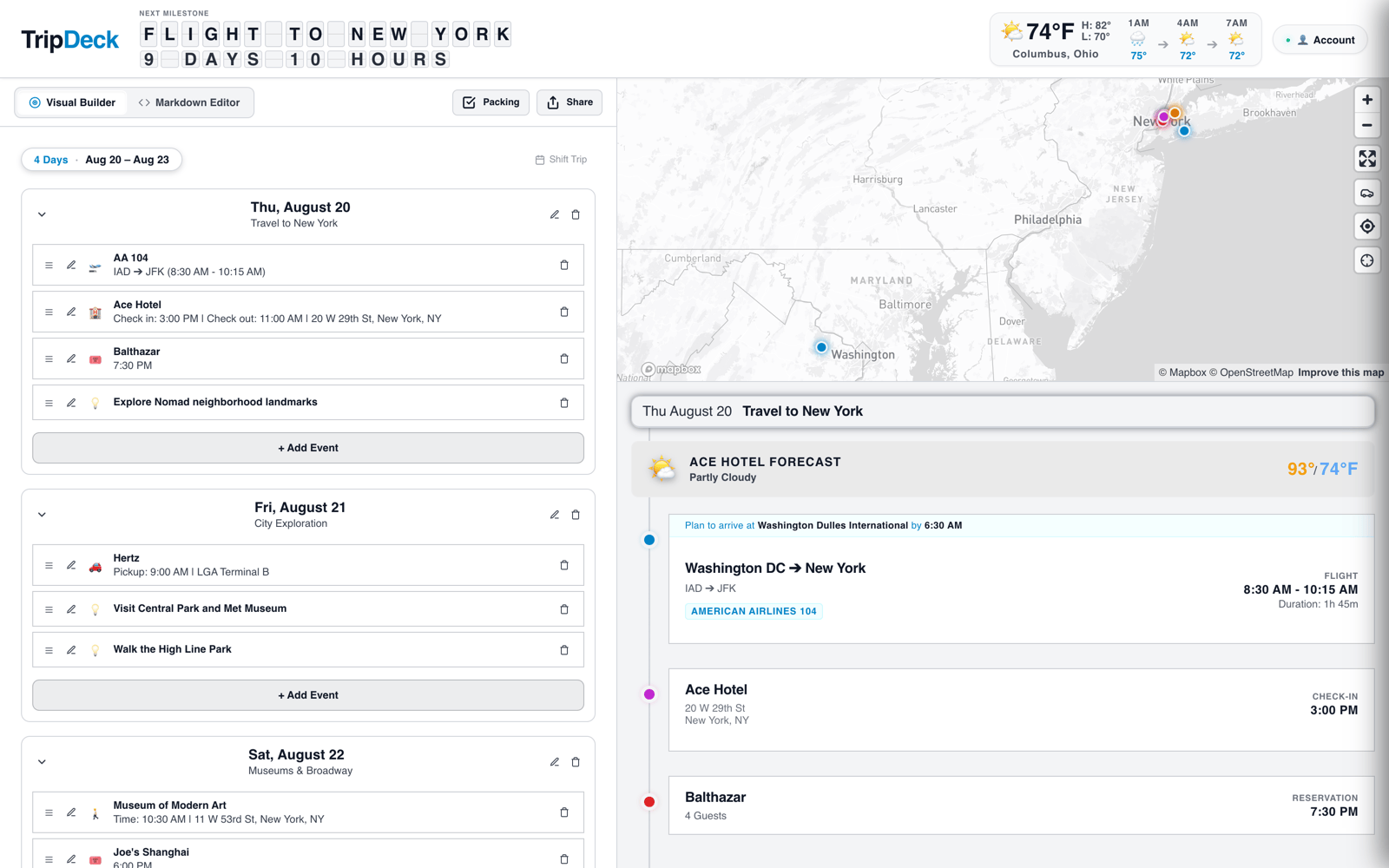
Task: Open the Washington DC to New York flight card
Action: point(1021,579)
